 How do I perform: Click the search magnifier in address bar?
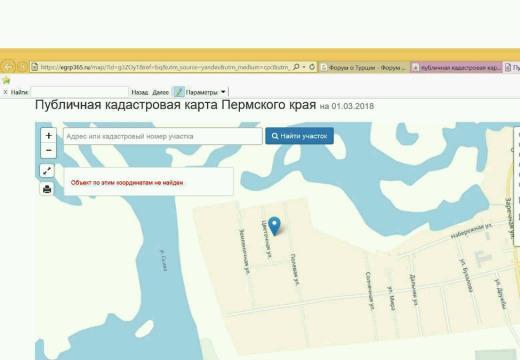296,67
